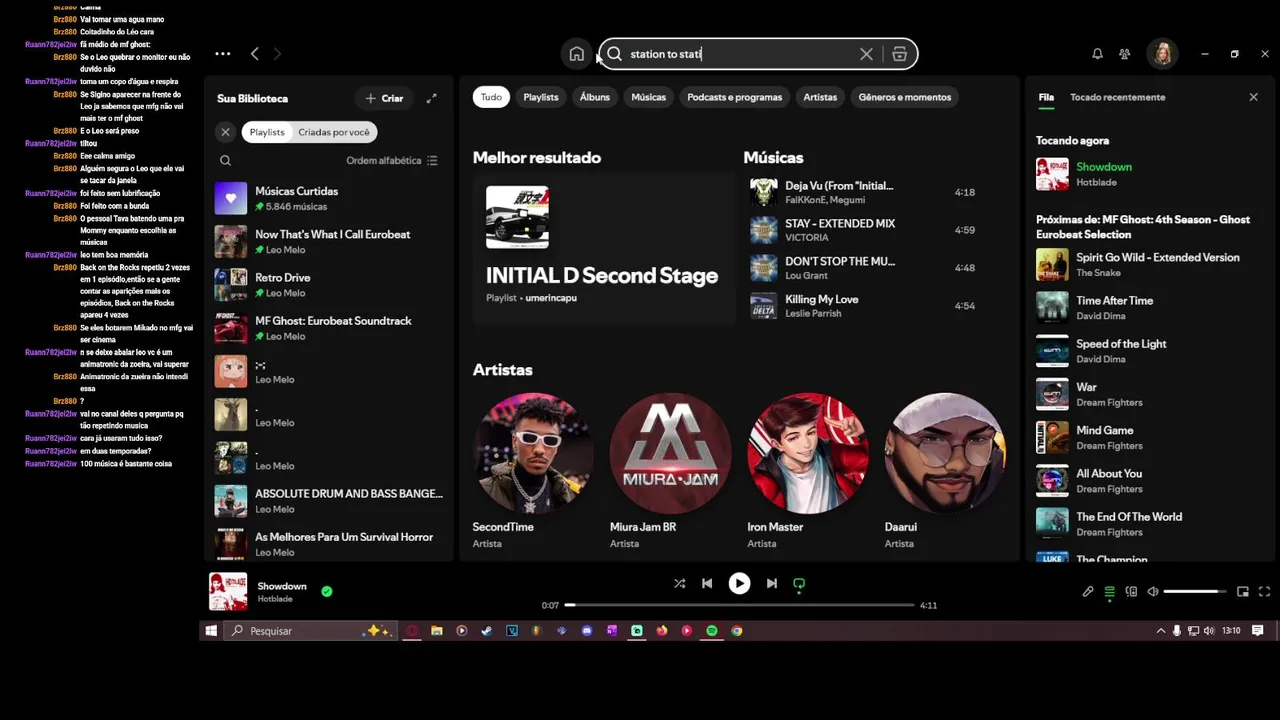Open lyrics microphone icon
This screenshot has height=720, width=1280.
tap(1088, 591)
